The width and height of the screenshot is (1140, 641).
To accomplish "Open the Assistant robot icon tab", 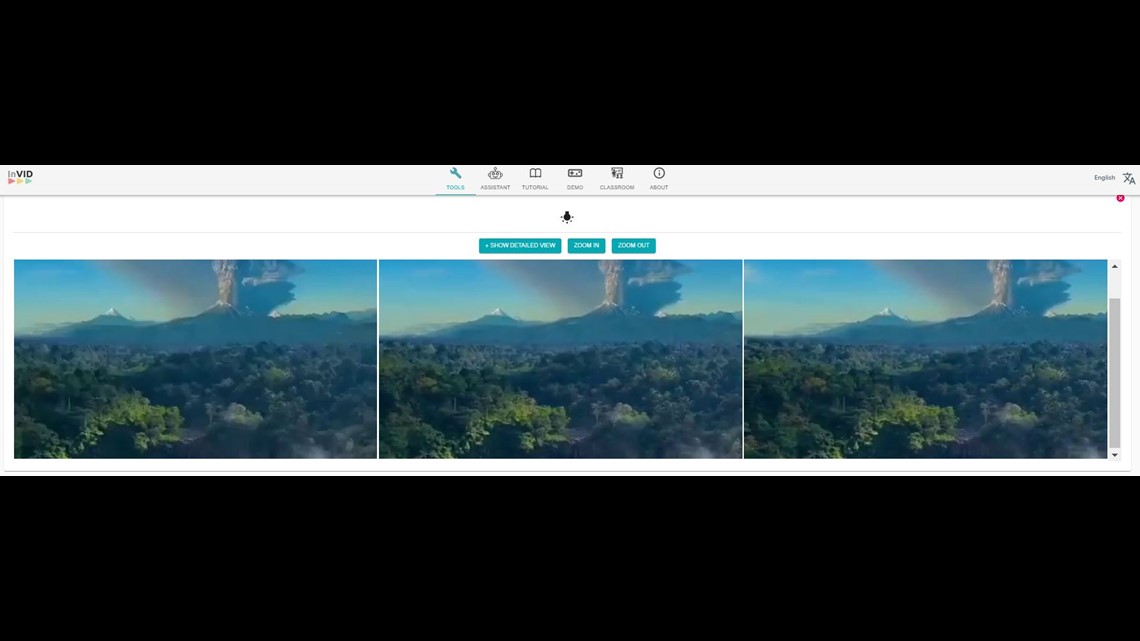I will [x=495, y=178].
